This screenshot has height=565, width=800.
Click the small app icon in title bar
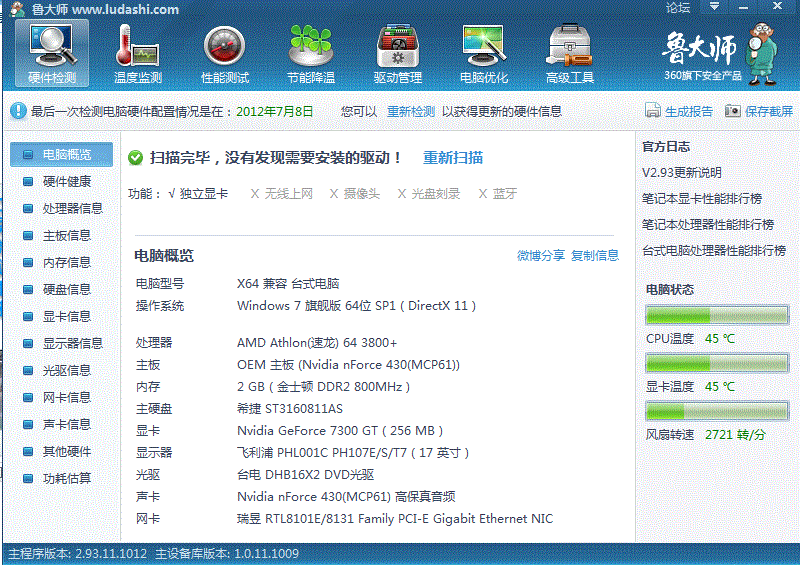coord(17,9)
